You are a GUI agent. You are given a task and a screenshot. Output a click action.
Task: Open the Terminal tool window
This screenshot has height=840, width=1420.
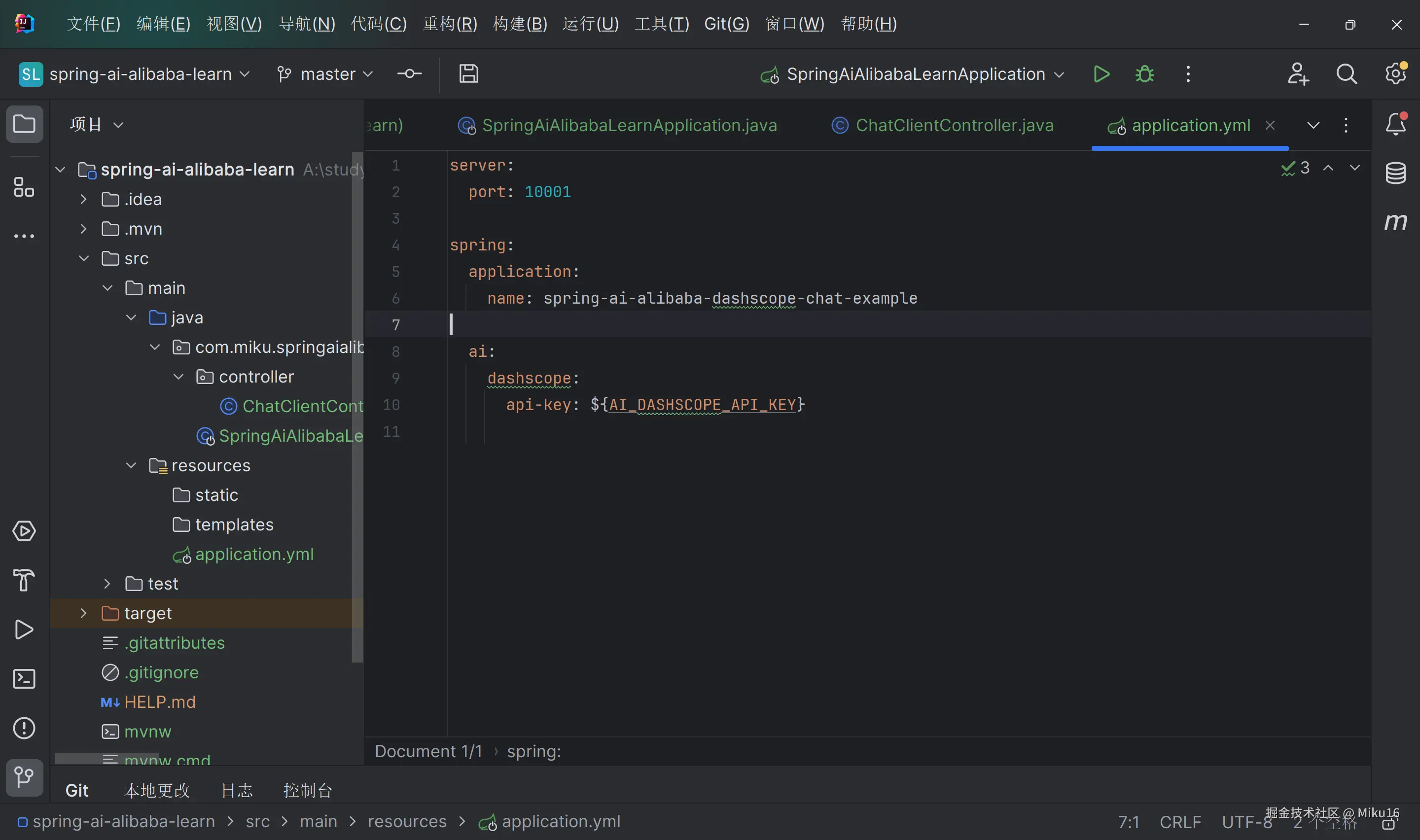[24, 679]
